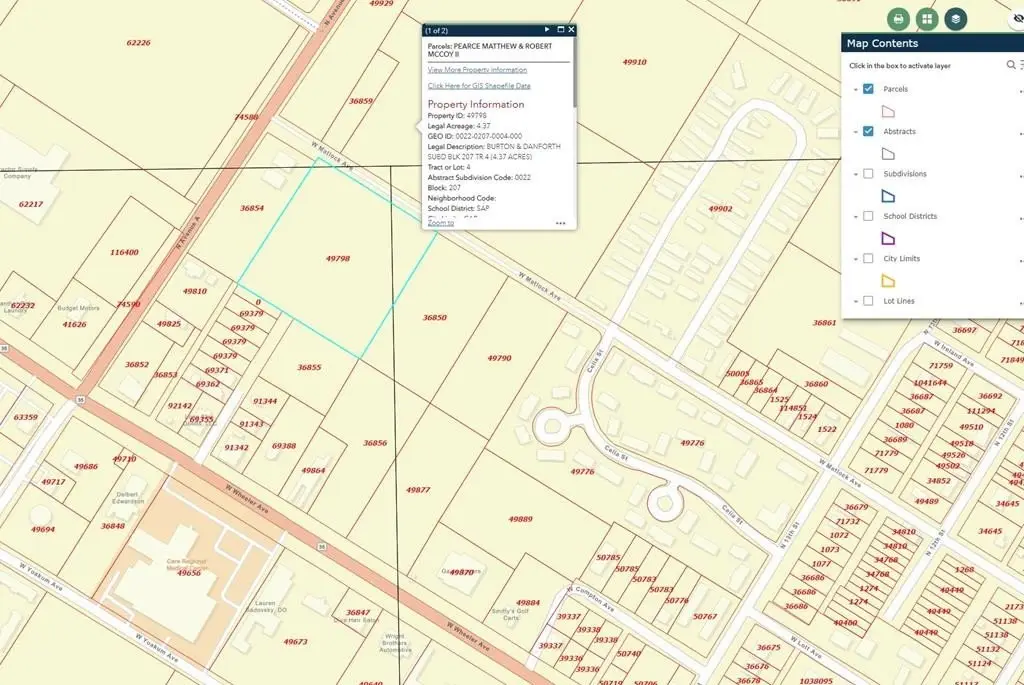Turn on the School Districts layer

868,216
